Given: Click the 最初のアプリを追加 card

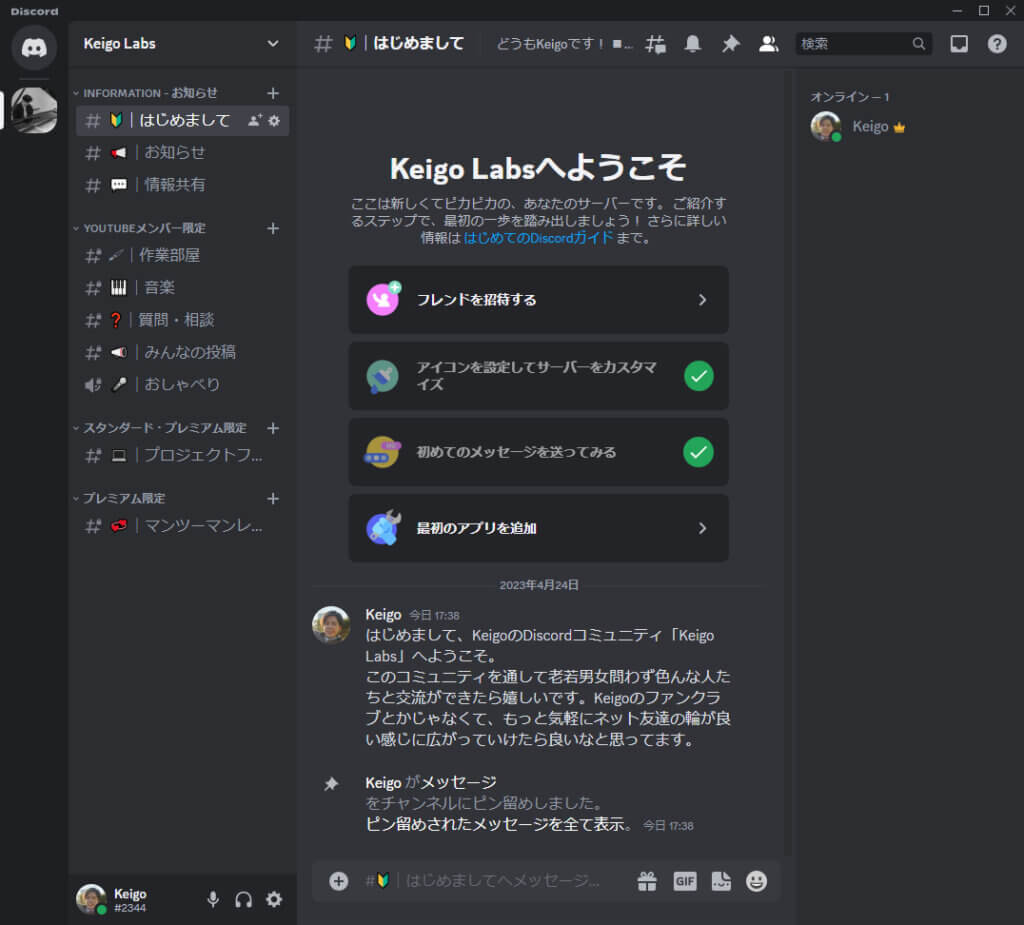Looking at the screenshot, I should tap(538, 528).
